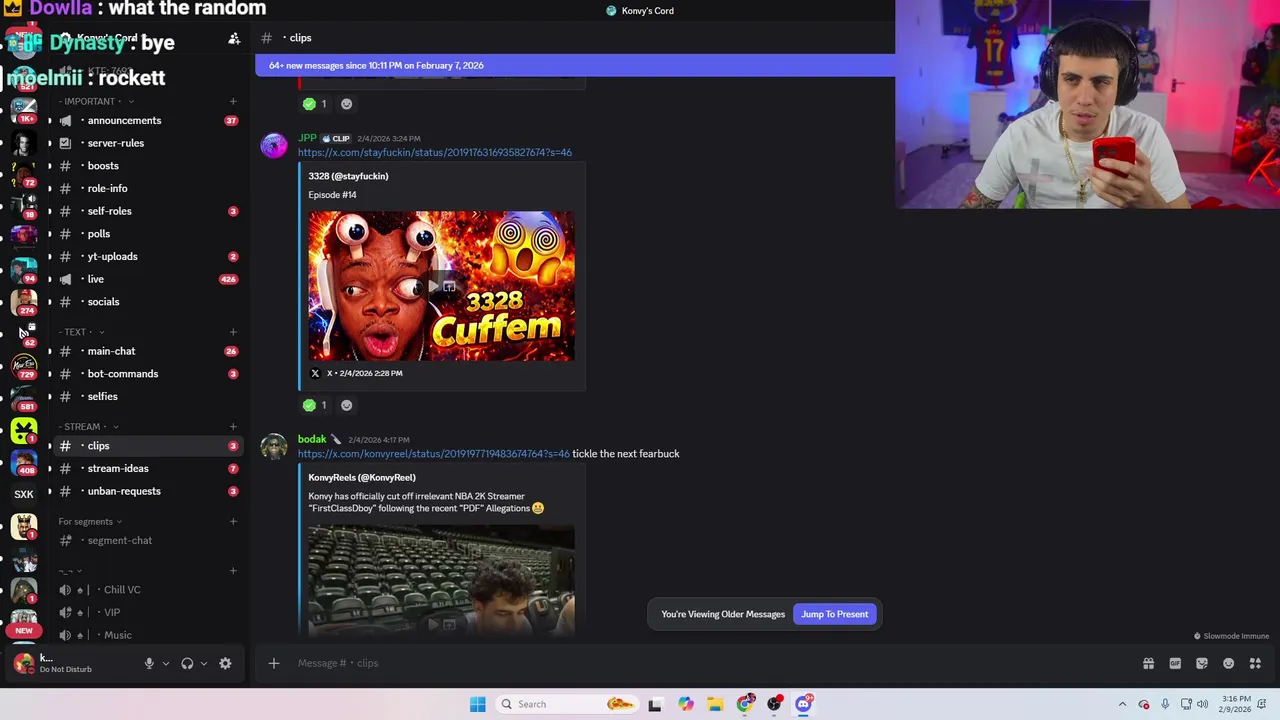
Task: Open the emoji picker in message bar
Action: pyautogui.click(x=1228, y=663)
